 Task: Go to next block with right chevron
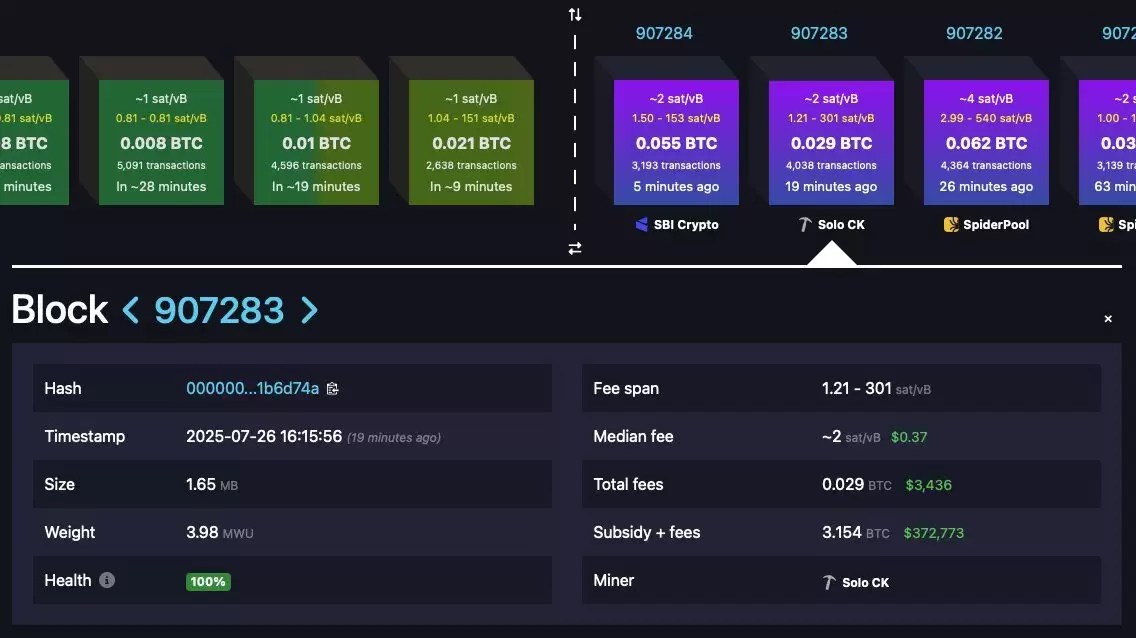pyautogui.click(x=309, y=310)
